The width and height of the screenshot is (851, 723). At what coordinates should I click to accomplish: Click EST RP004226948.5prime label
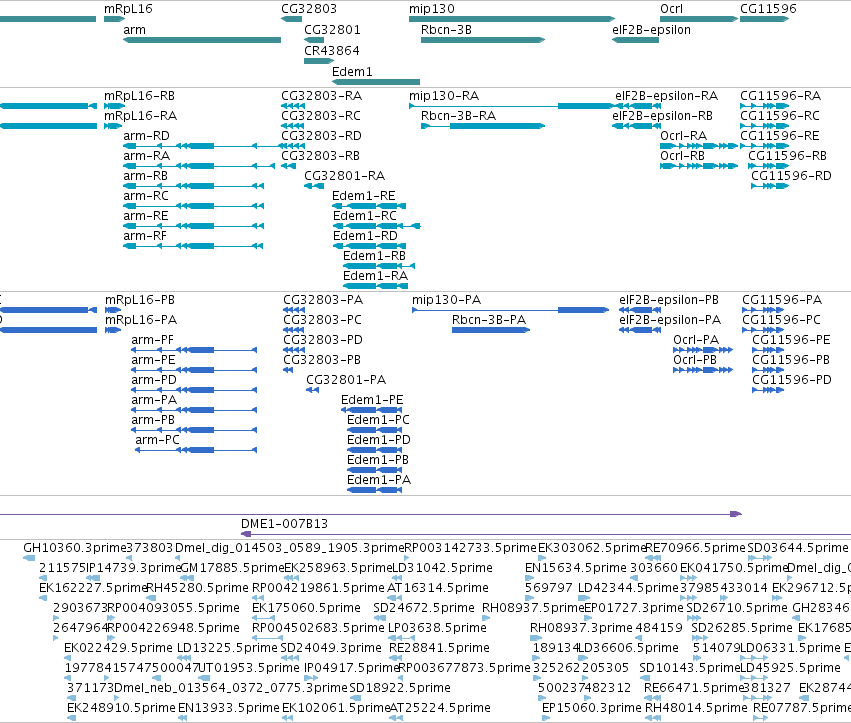coord(173,628)
